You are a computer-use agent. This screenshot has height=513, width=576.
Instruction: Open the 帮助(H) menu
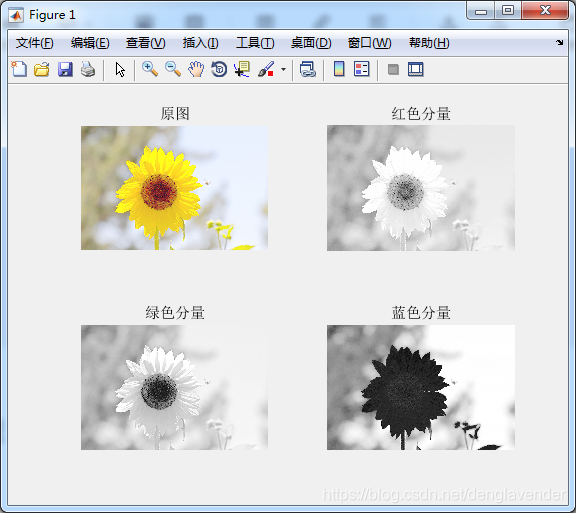click(x=429, y=43)
